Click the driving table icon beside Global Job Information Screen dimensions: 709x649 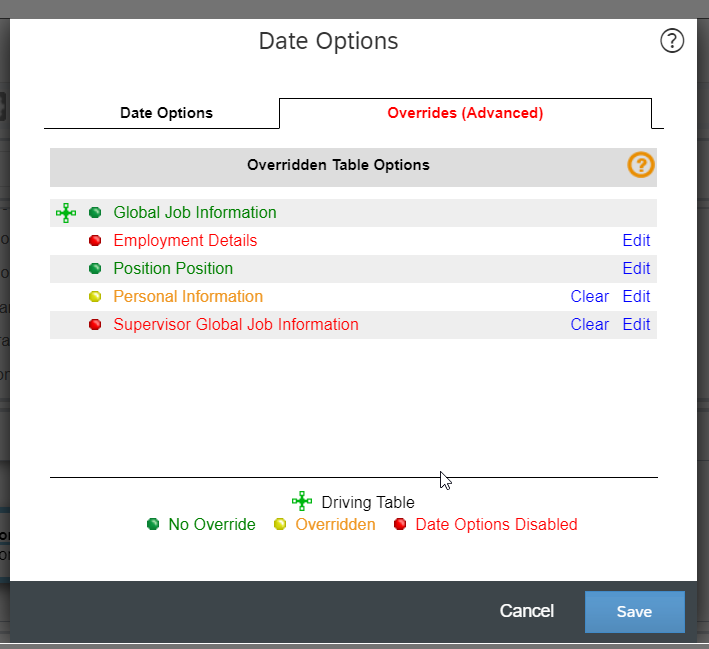point(66,213)
